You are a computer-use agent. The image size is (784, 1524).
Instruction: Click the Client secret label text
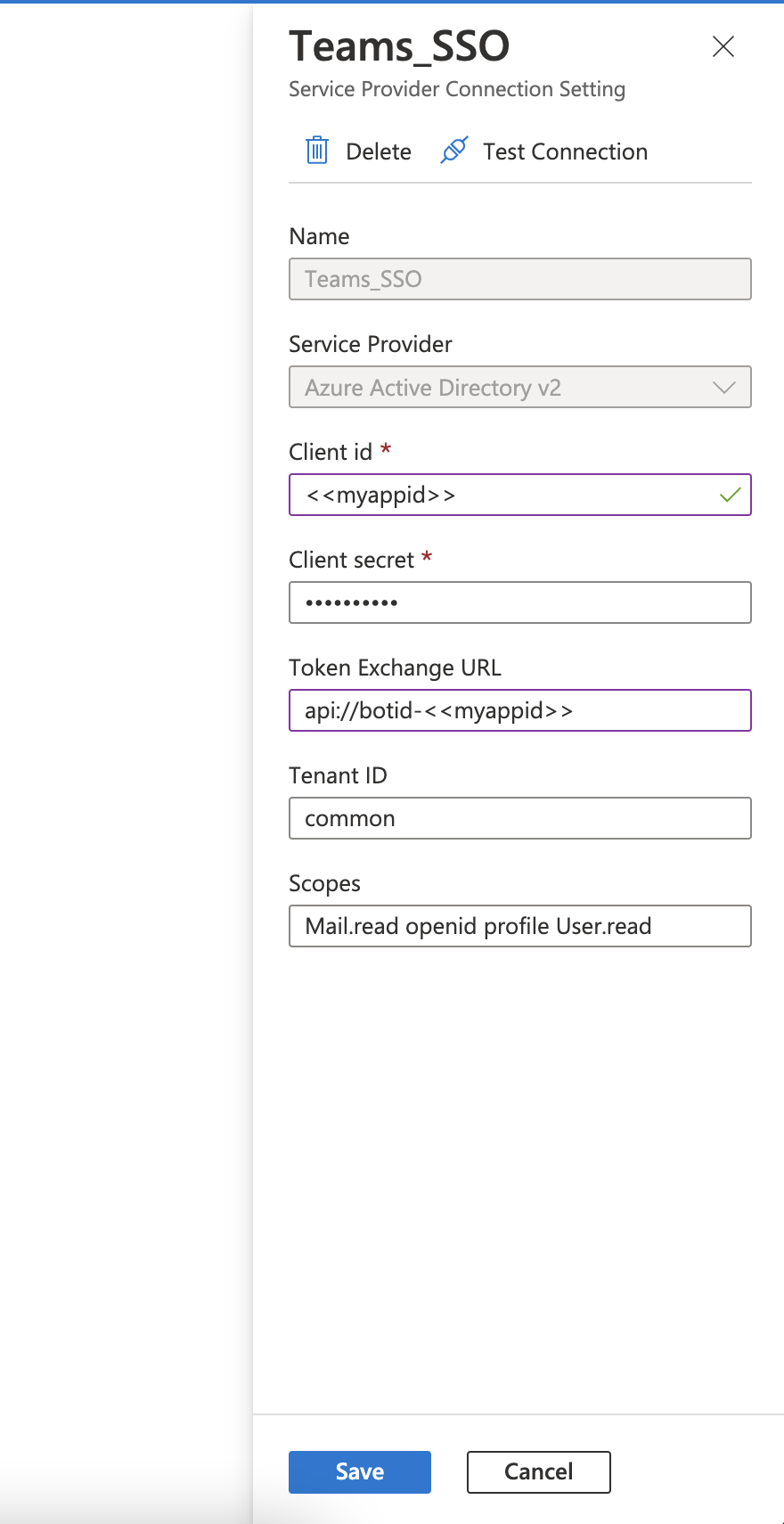point(352,560)
